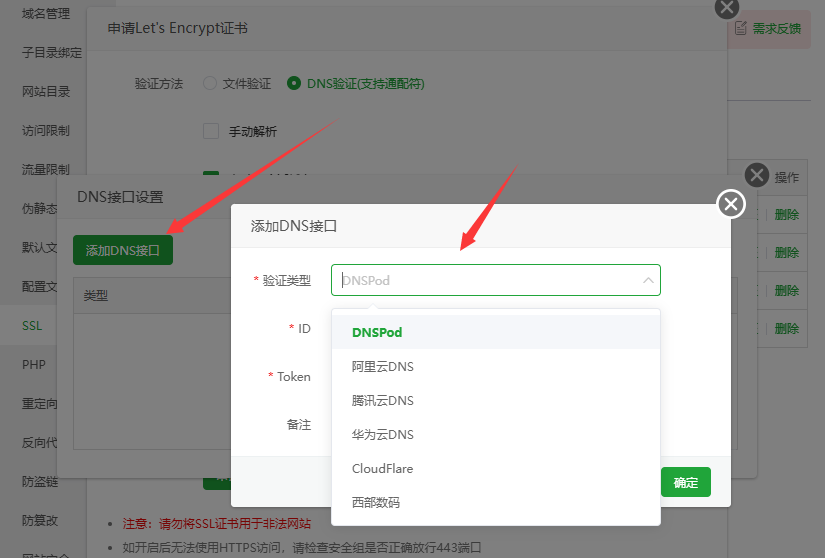This screenshot has width=825, height=558.
Task: Collapse the 验证类型 dropdown arrow
Action: (x=648, y=280)
